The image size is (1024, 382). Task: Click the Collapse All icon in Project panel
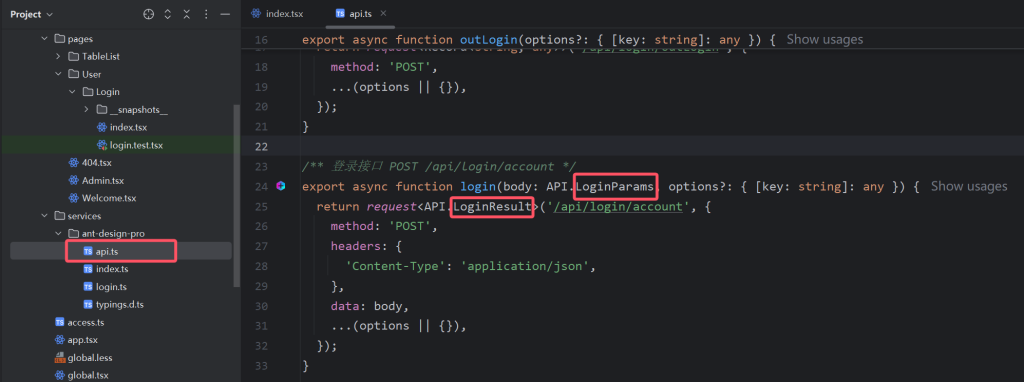(187, 14)
